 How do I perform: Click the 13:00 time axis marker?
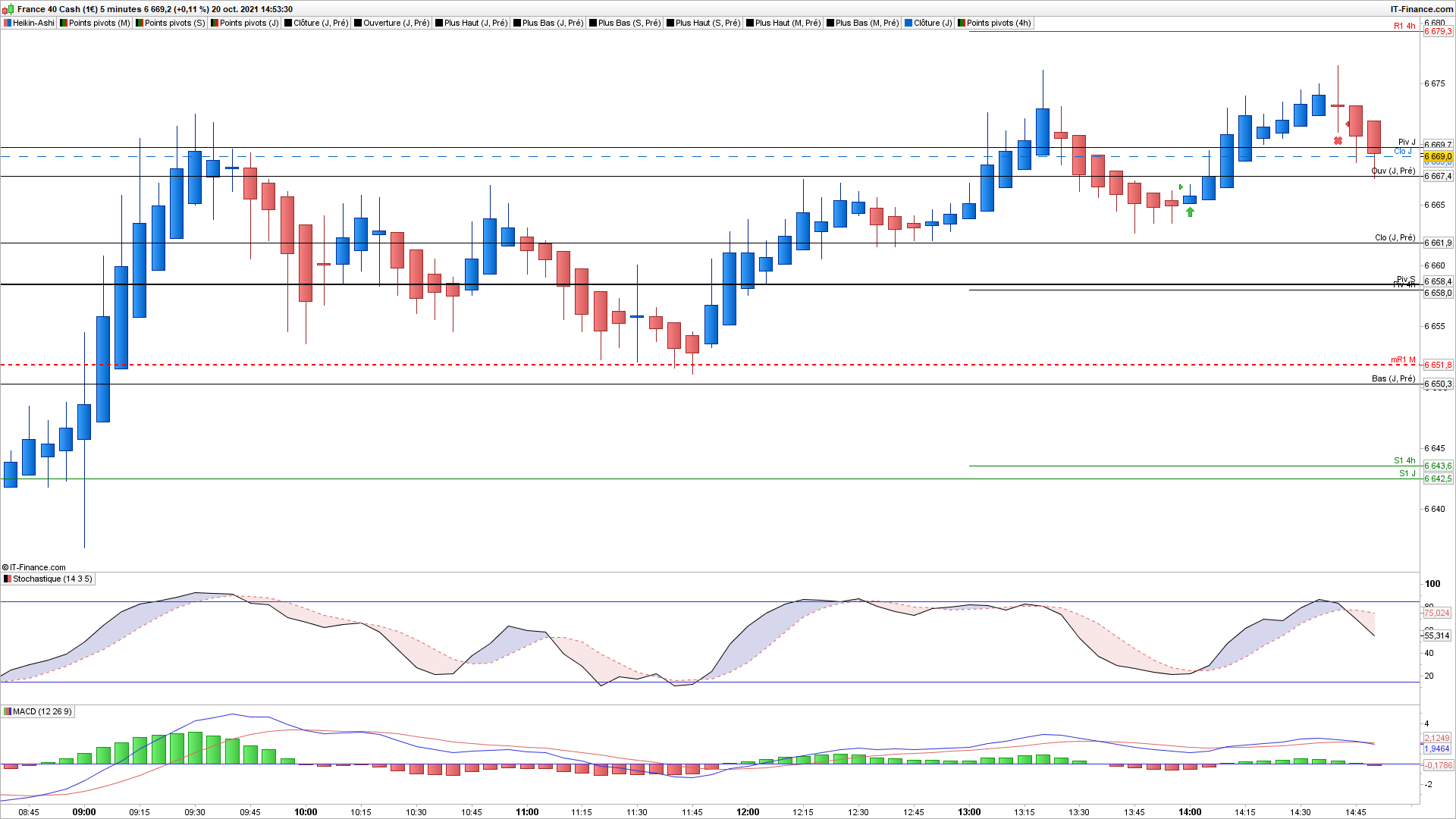(969, 812)
